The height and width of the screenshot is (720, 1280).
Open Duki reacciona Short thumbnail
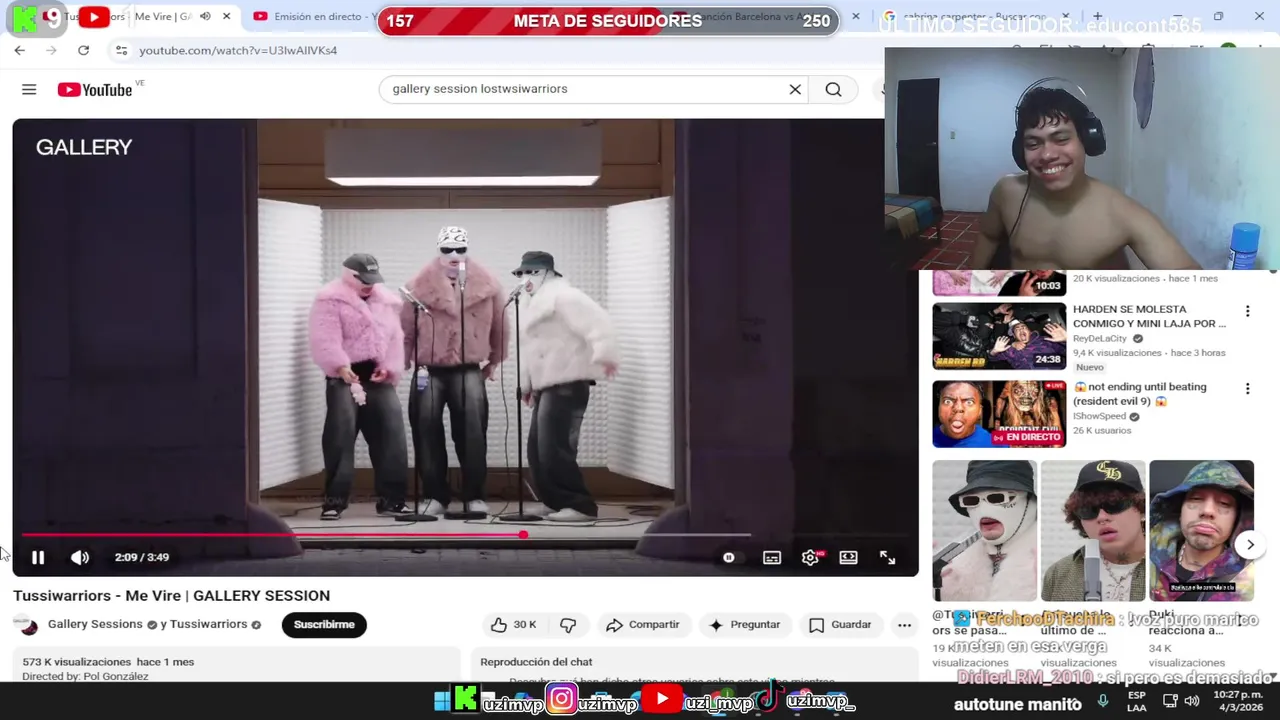click(x=1201, y=530)
